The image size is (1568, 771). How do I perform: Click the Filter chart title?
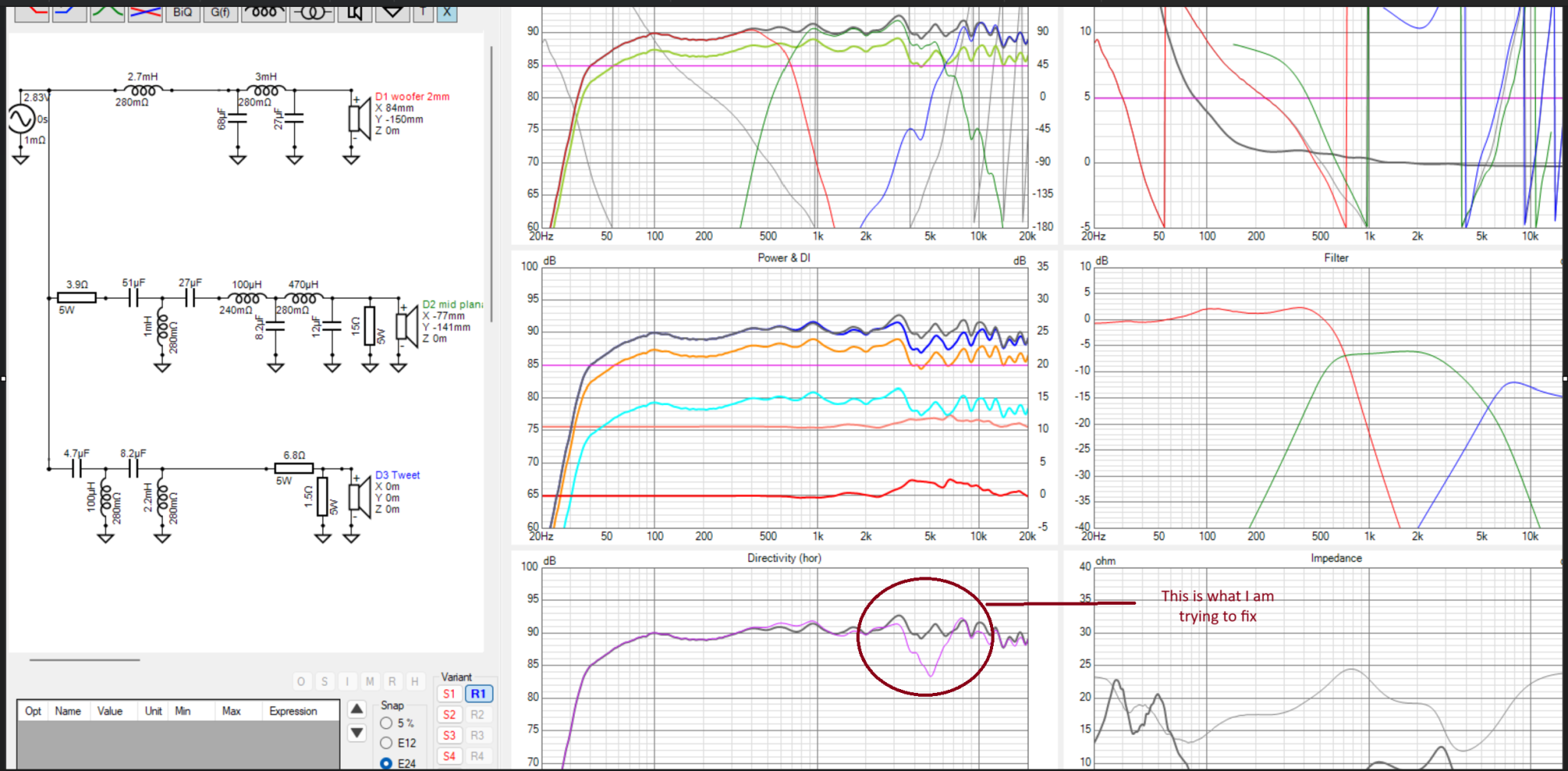pos(1336,258)
